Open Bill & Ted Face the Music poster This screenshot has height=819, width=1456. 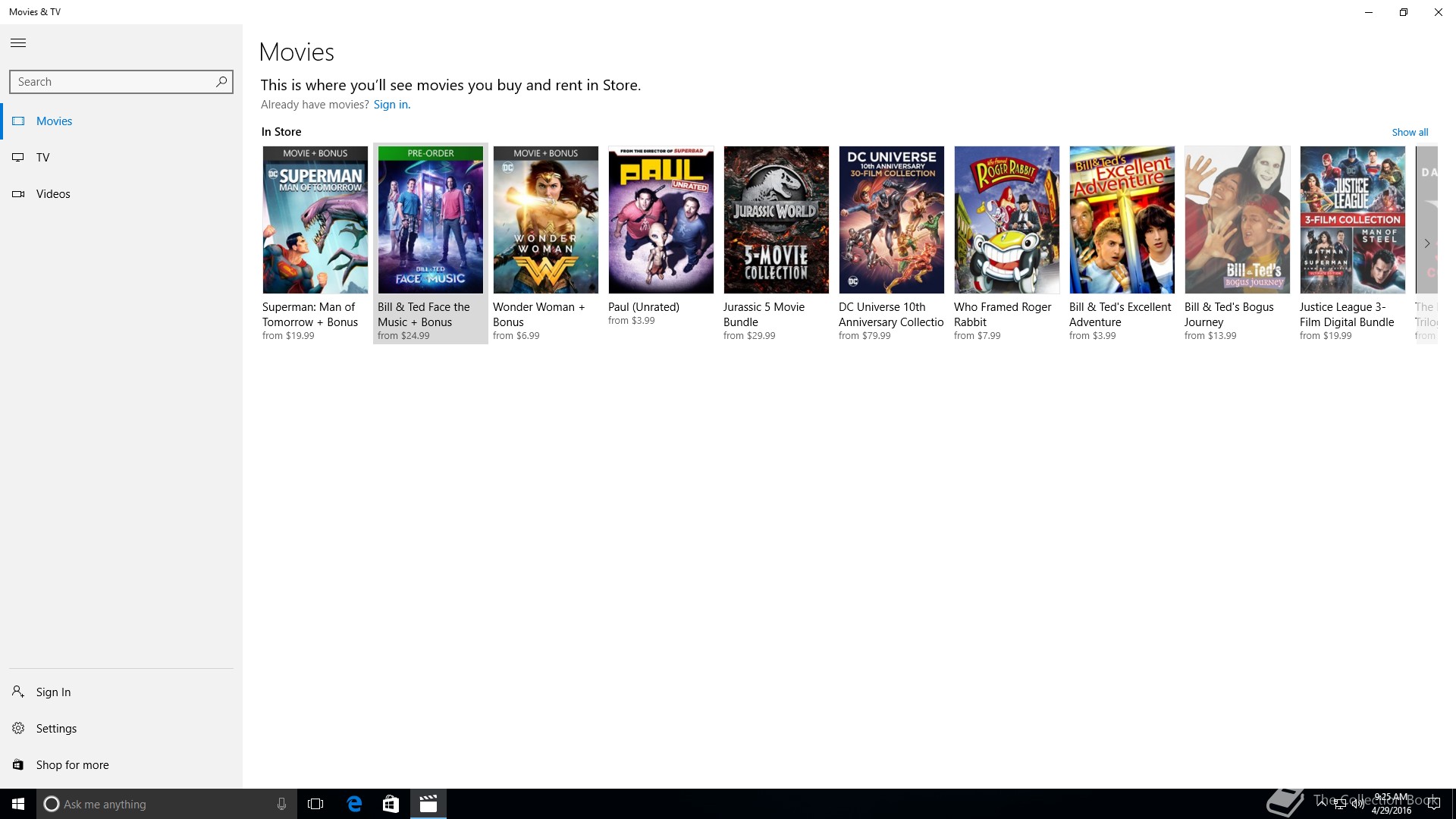pyautogui.click(x=431, y=220)
